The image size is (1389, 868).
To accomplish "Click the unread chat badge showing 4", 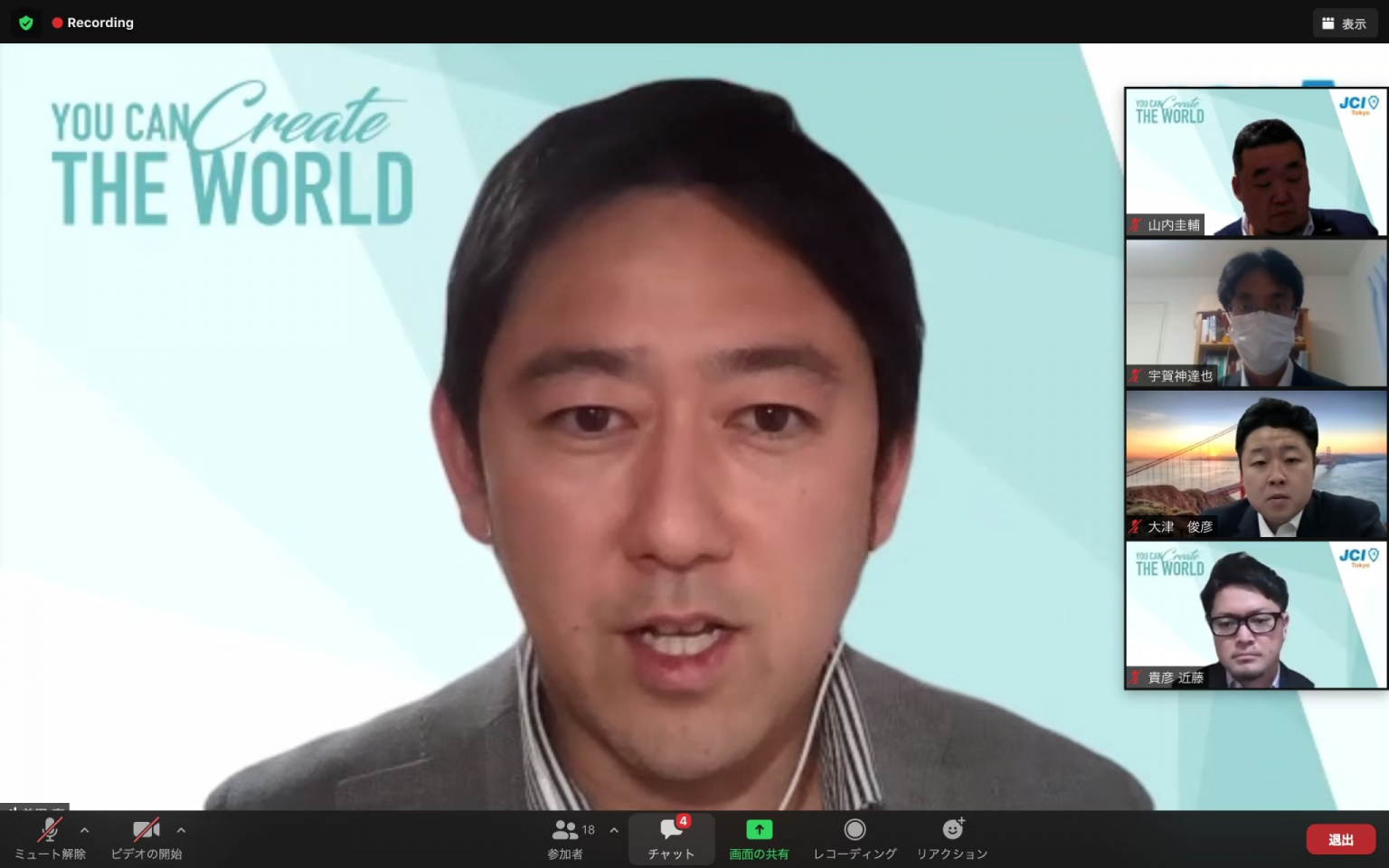I will click(684, 821).
